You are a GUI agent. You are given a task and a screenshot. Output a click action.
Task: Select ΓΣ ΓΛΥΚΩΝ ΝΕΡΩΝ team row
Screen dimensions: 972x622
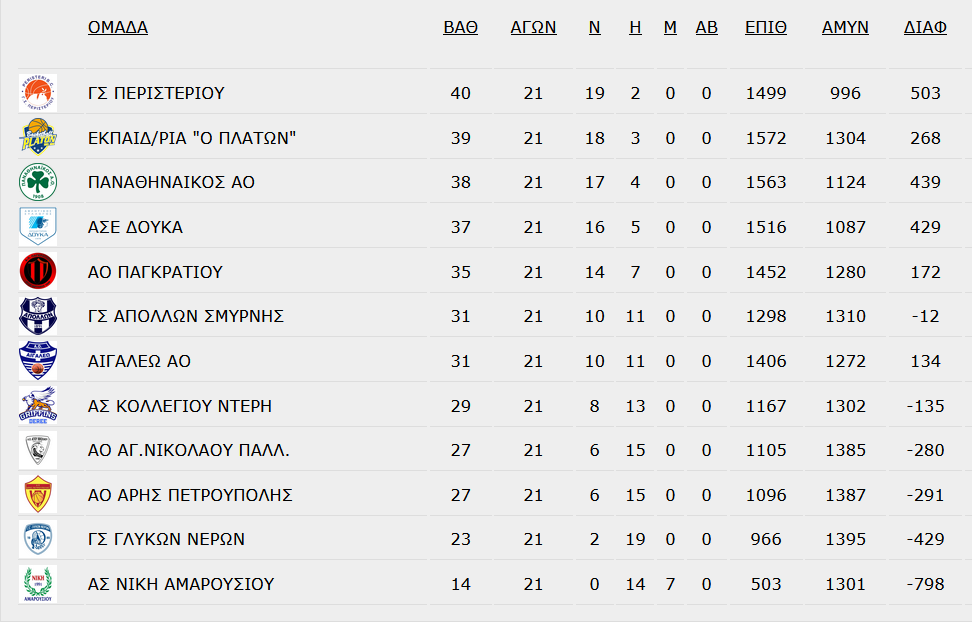(x=490, y=539)
